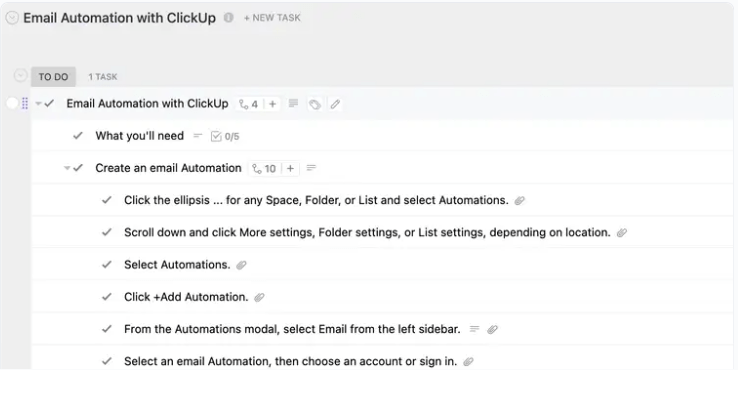The width and height of the screenshot is (738, 403).
Task: Check off Select an email Automation step
Action: tap(107, 361)
